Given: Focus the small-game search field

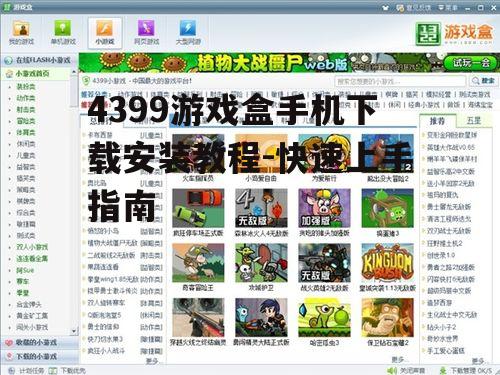Looking at the screenshot, I should point(400,81).
